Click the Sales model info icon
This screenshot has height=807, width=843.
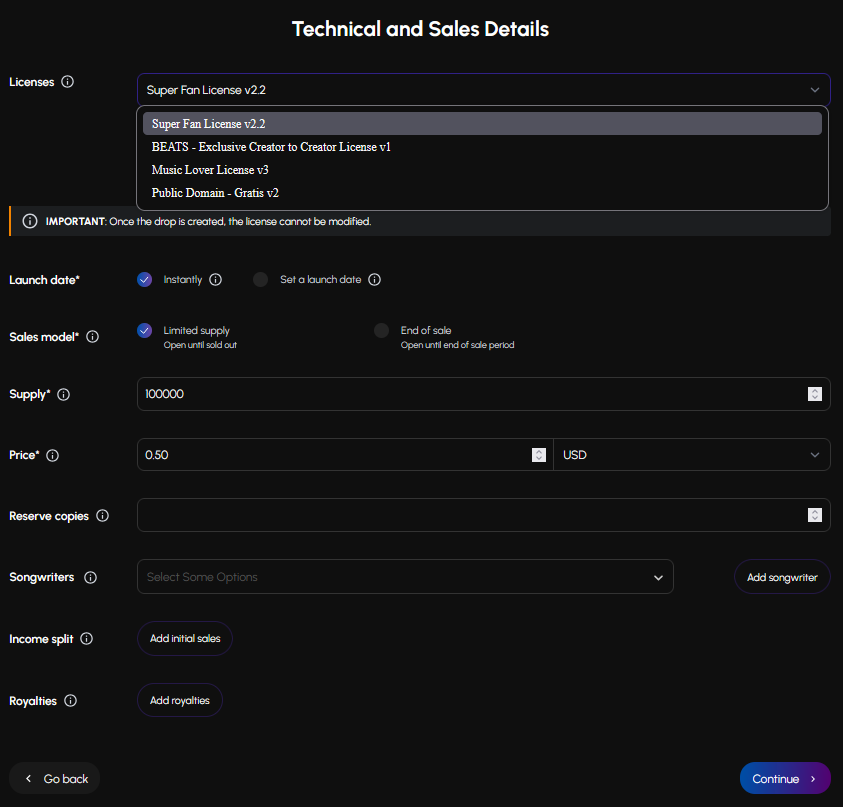click(x=93, y=337)
